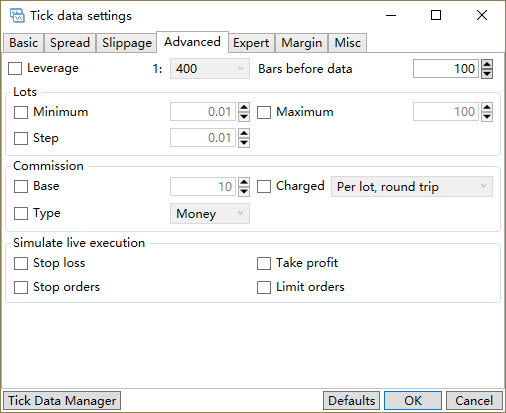
Task: Click the Bars before data input field
Action: (446, 69)
